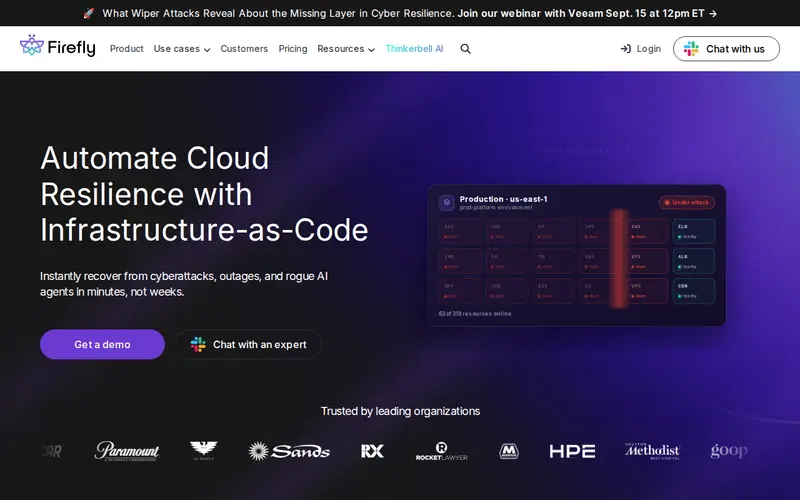Click the Login link

640,49
